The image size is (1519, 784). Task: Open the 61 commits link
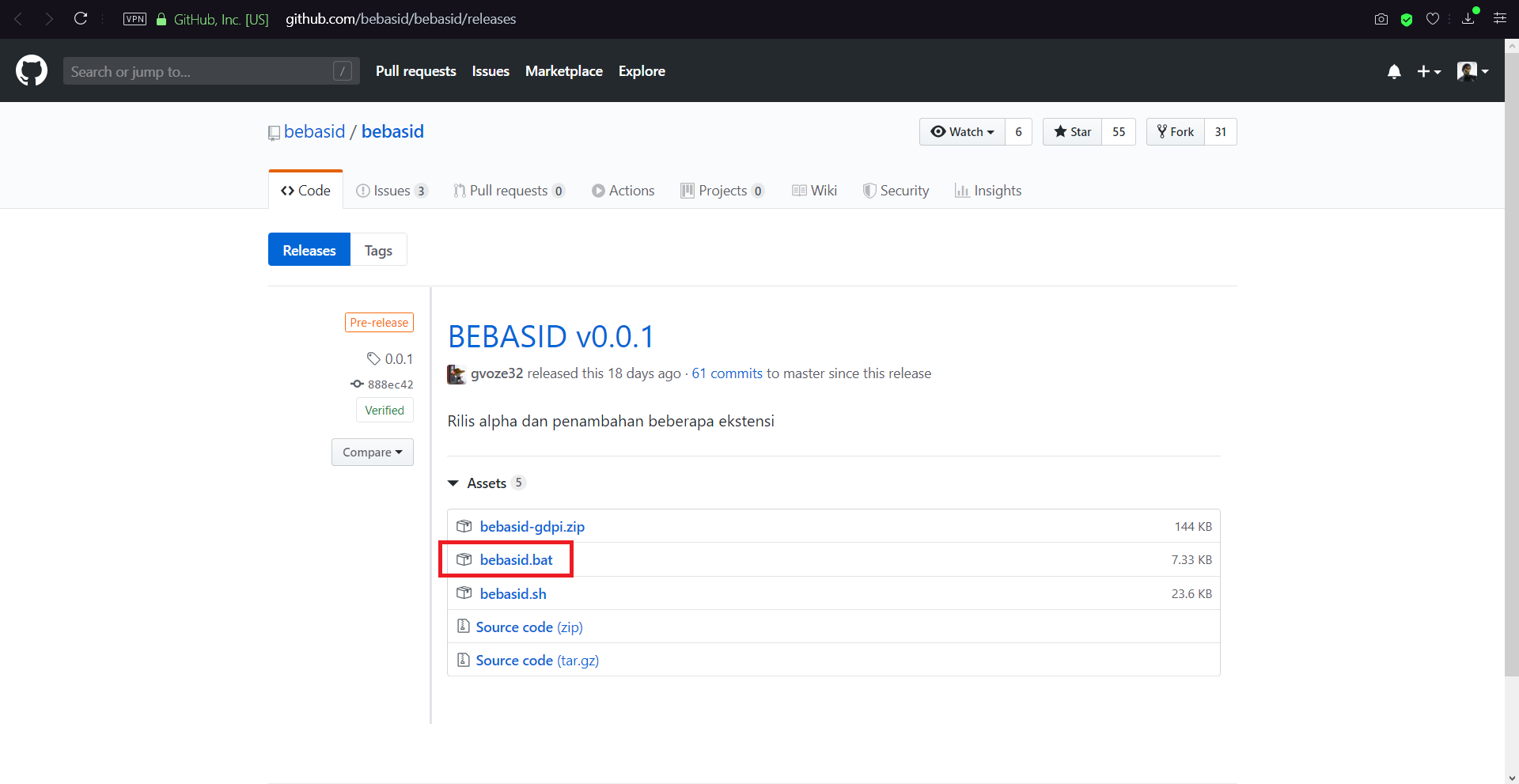(727, 373)
